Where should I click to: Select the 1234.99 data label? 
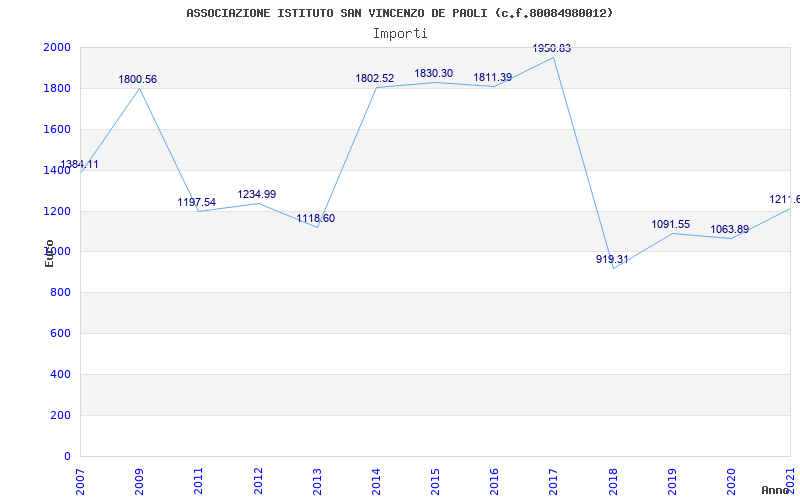(x=257, y=194)
